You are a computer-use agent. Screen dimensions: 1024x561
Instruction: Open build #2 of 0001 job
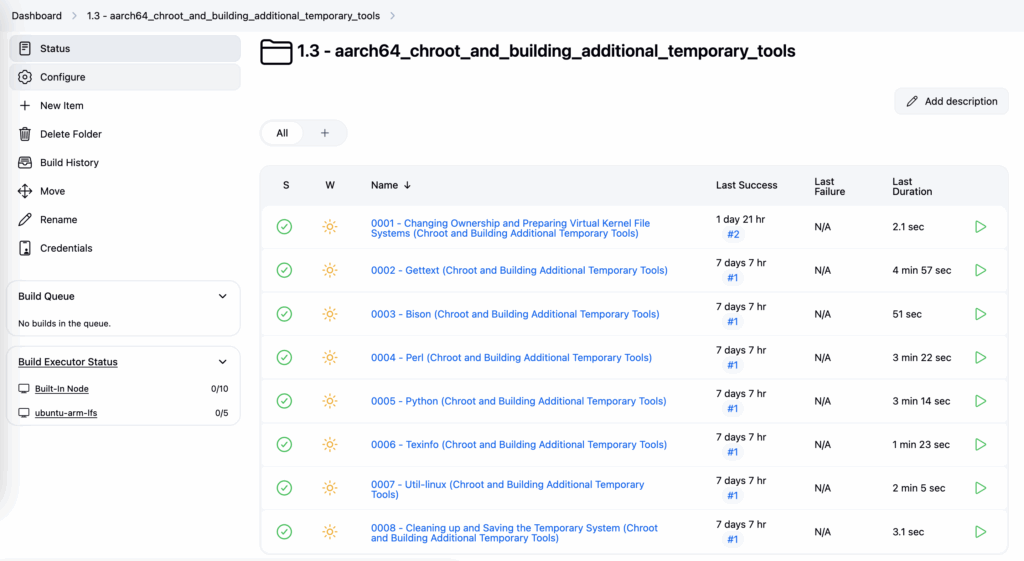[733, 234]
